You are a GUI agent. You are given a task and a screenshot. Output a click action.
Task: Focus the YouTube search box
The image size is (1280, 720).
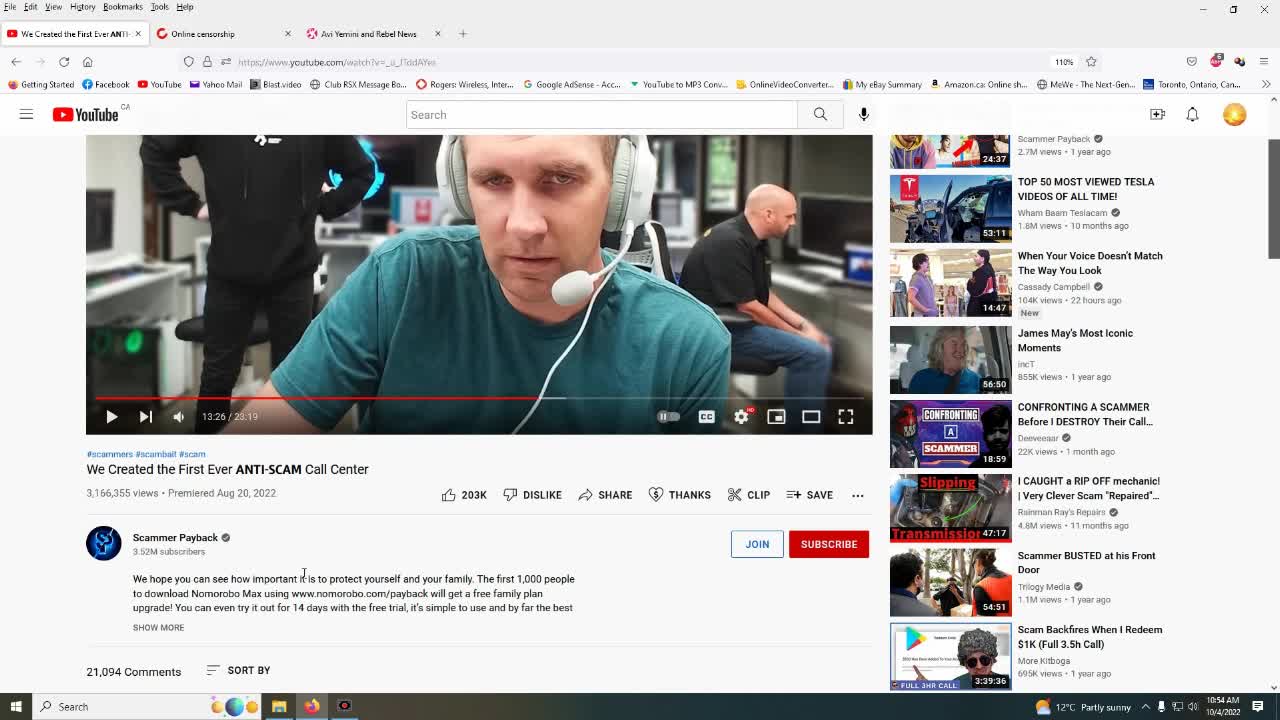[x=602, y=115]
